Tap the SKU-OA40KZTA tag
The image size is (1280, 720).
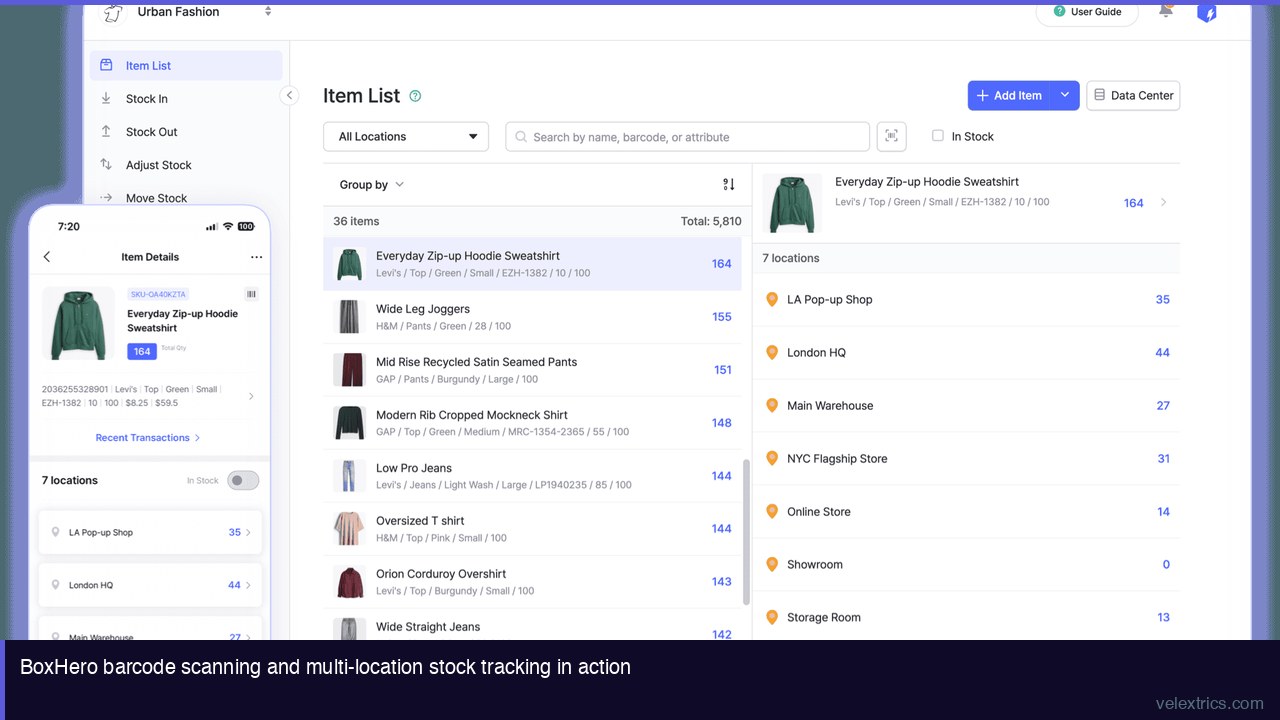[x=158, y=294]
